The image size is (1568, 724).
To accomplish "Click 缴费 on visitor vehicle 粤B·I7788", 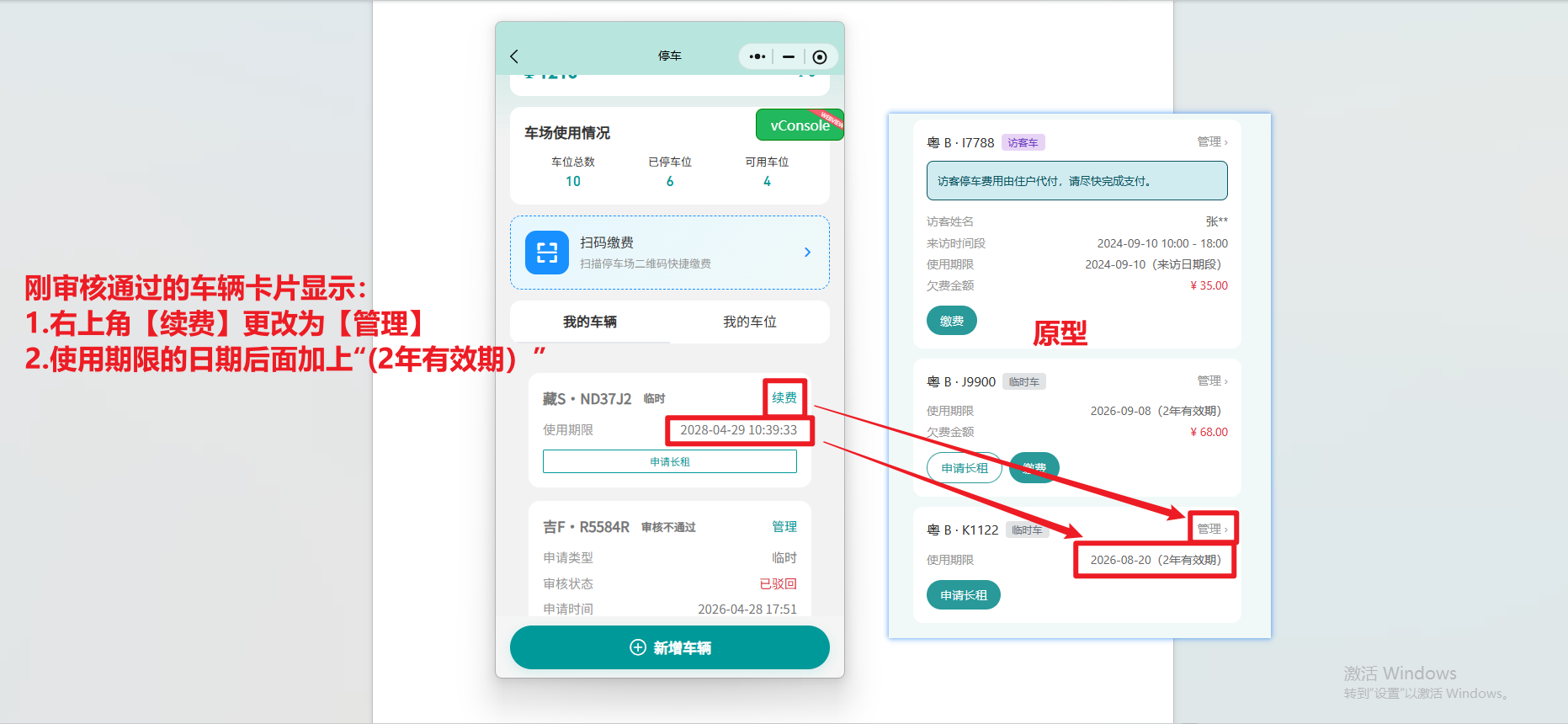I will point(952,321).
